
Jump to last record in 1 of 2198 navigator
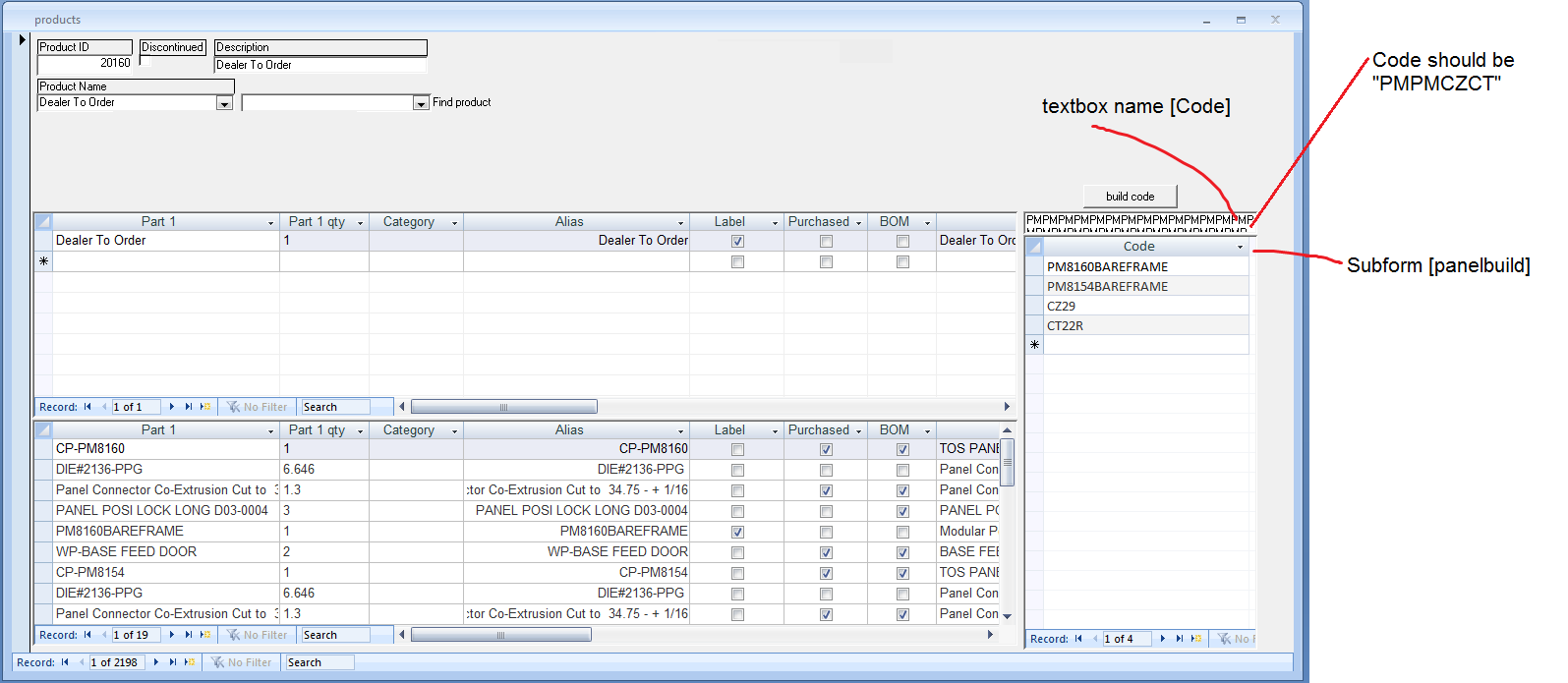coord(173,662)
